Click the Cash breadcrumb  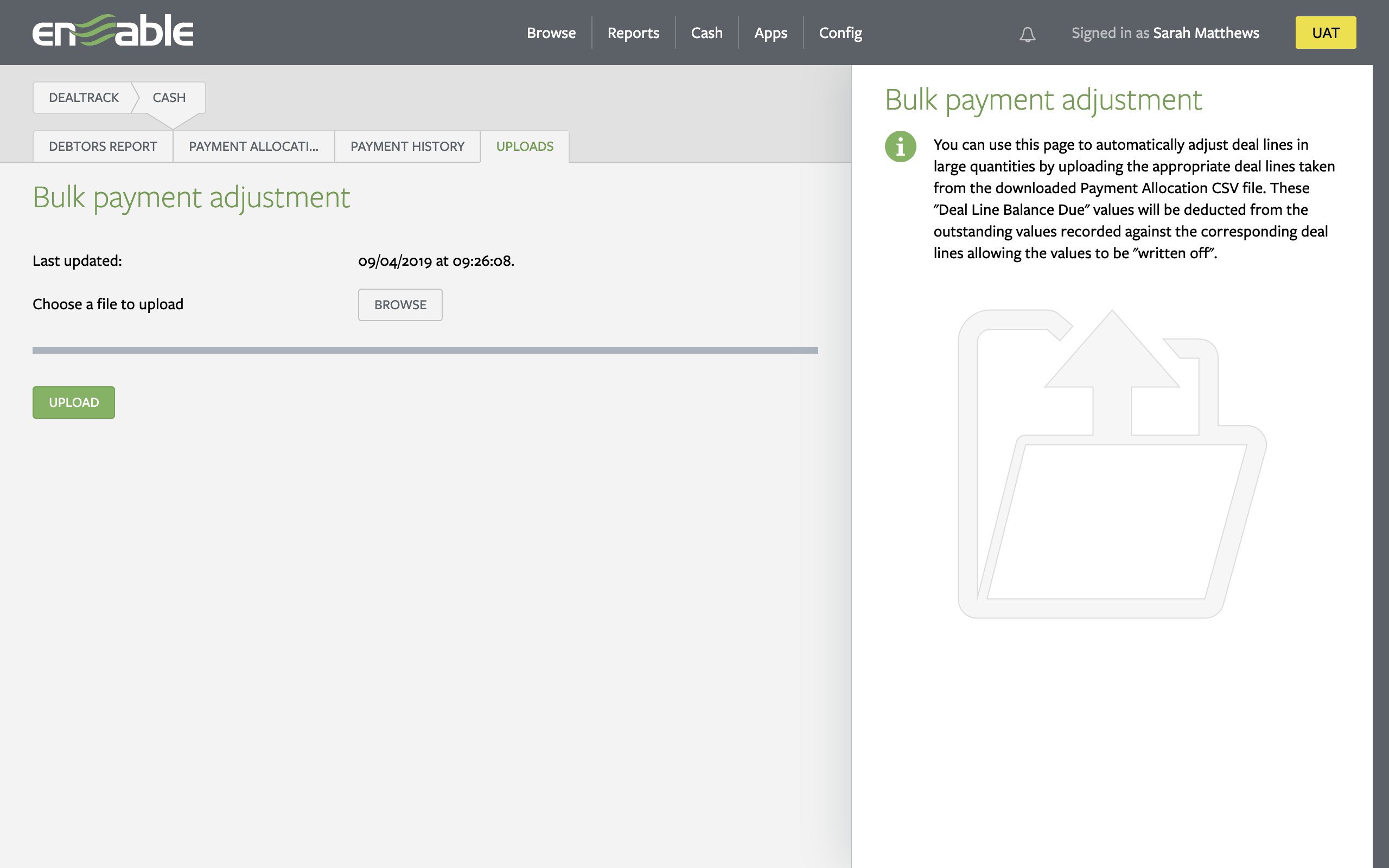coord(169,98)
